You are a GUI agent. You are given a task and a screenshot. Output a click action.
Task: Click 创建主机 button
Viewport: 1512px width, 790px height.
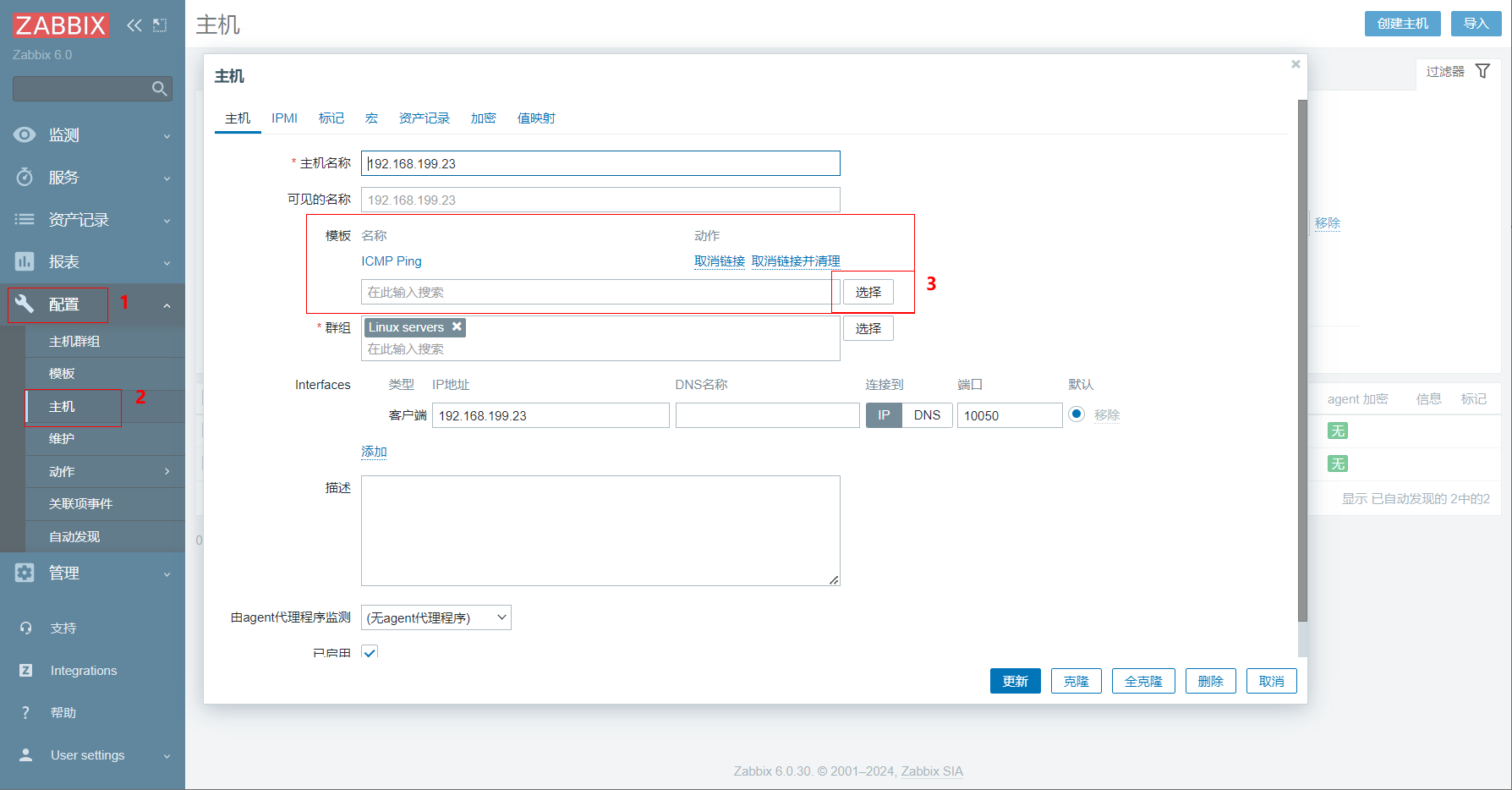coord(1403,24)
